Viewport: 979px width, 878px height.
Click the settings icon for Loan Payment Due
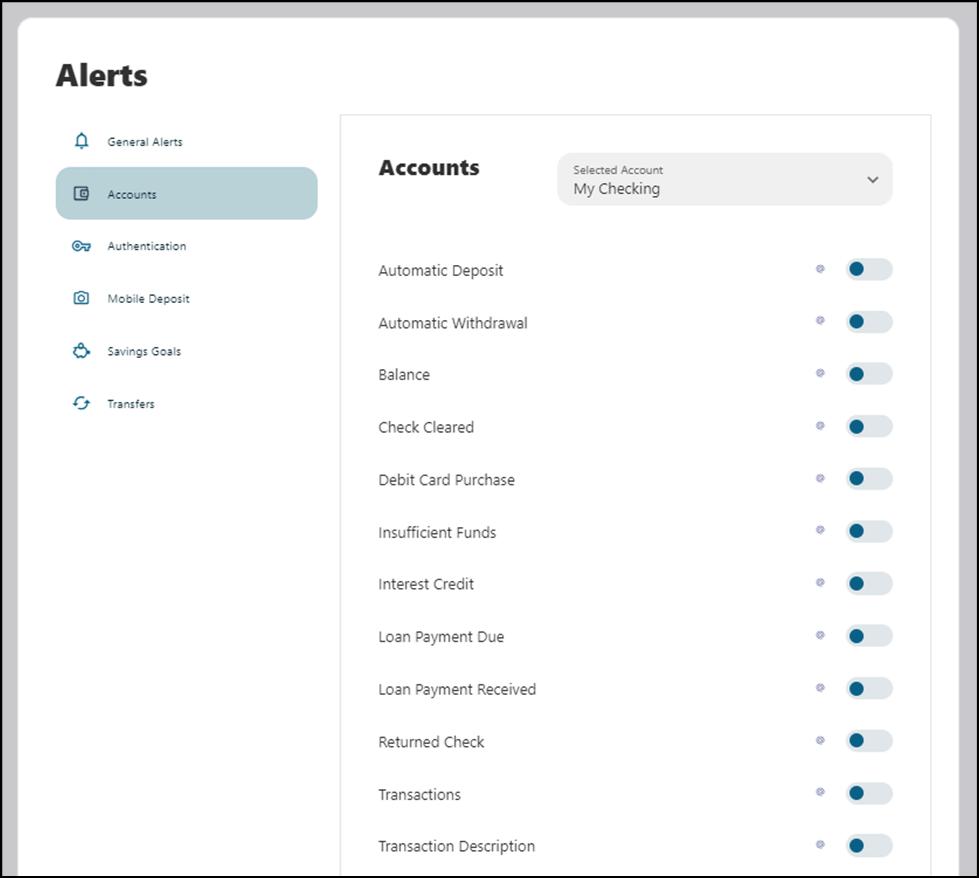pyautogui.click(x=820, y=635)
